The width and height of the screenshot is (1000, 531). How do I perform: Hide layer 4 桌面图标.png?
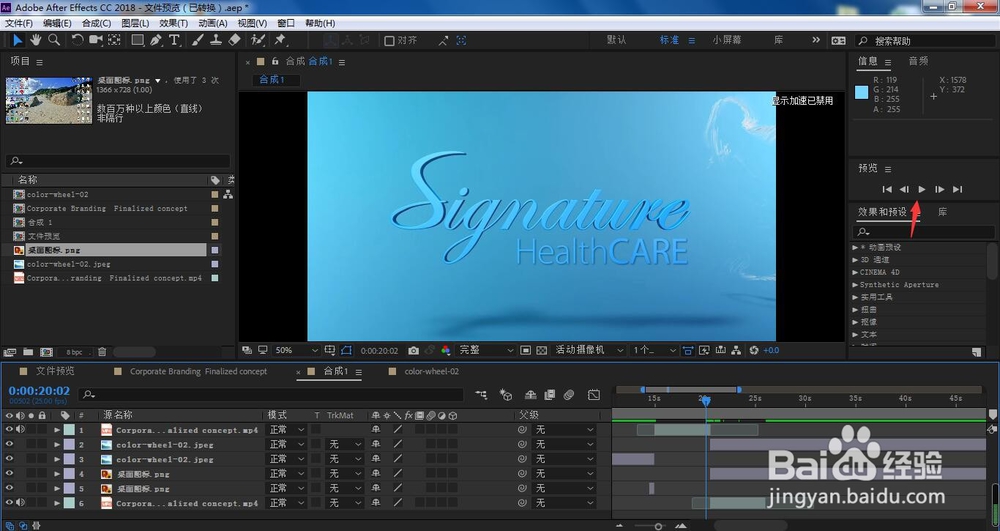pos(9,474)
